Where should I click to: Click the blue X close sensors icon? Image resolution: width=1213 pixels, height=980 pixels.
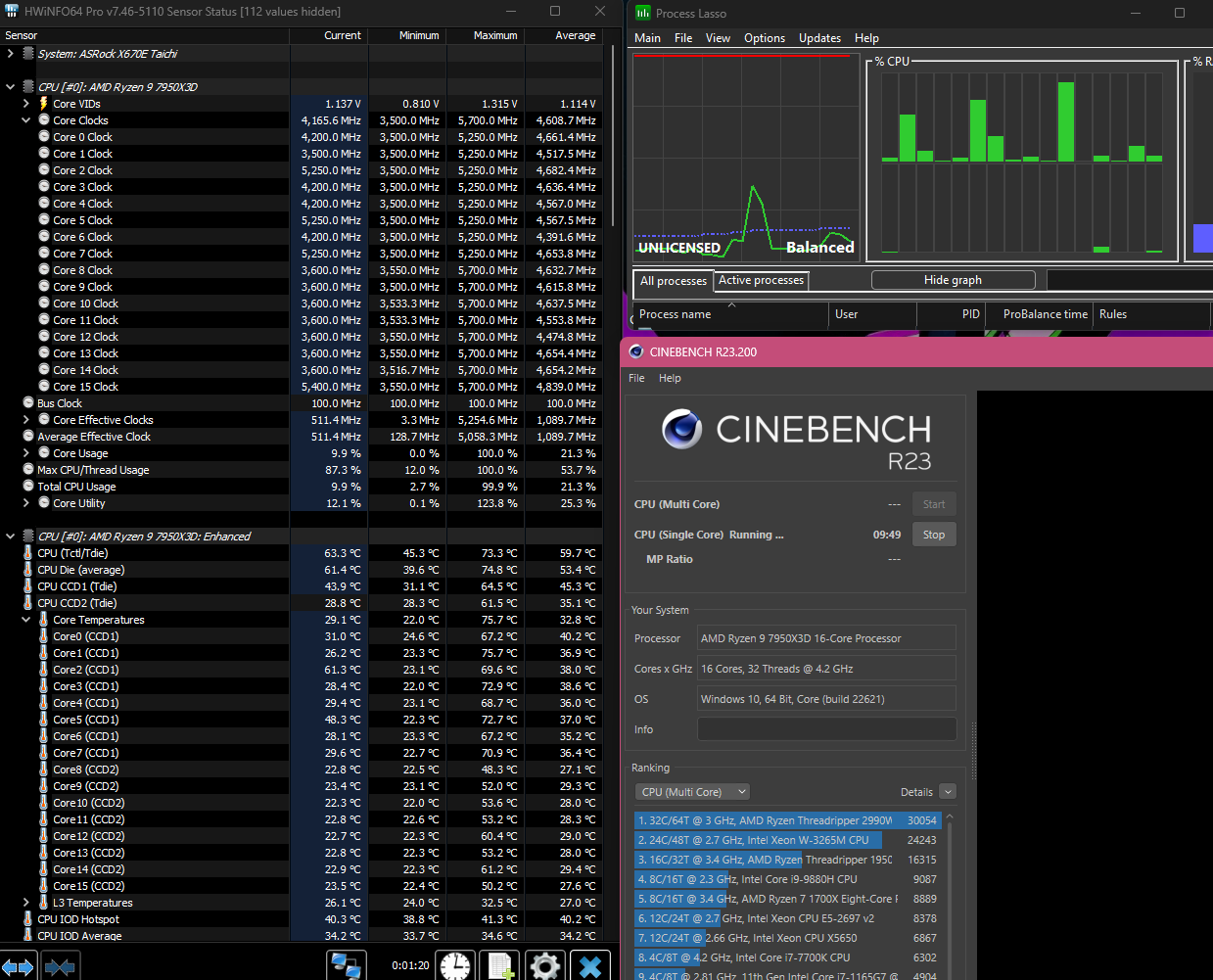[589, 966]
